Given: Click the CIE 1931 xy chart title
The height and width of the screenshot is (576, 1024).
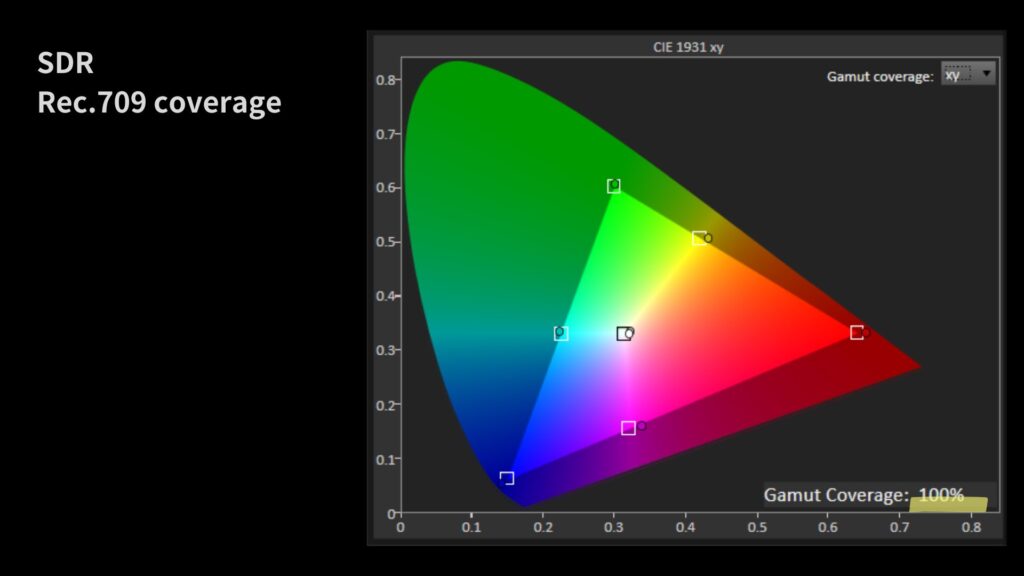Looking at the screenshot, I should [686, 47].
